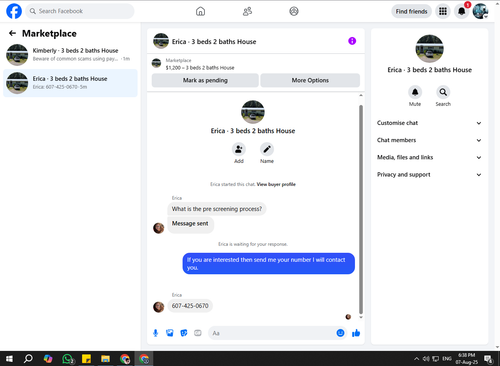Click the 'Message sent' bubble
The image size is (500, 366).
tap(190, 224)
